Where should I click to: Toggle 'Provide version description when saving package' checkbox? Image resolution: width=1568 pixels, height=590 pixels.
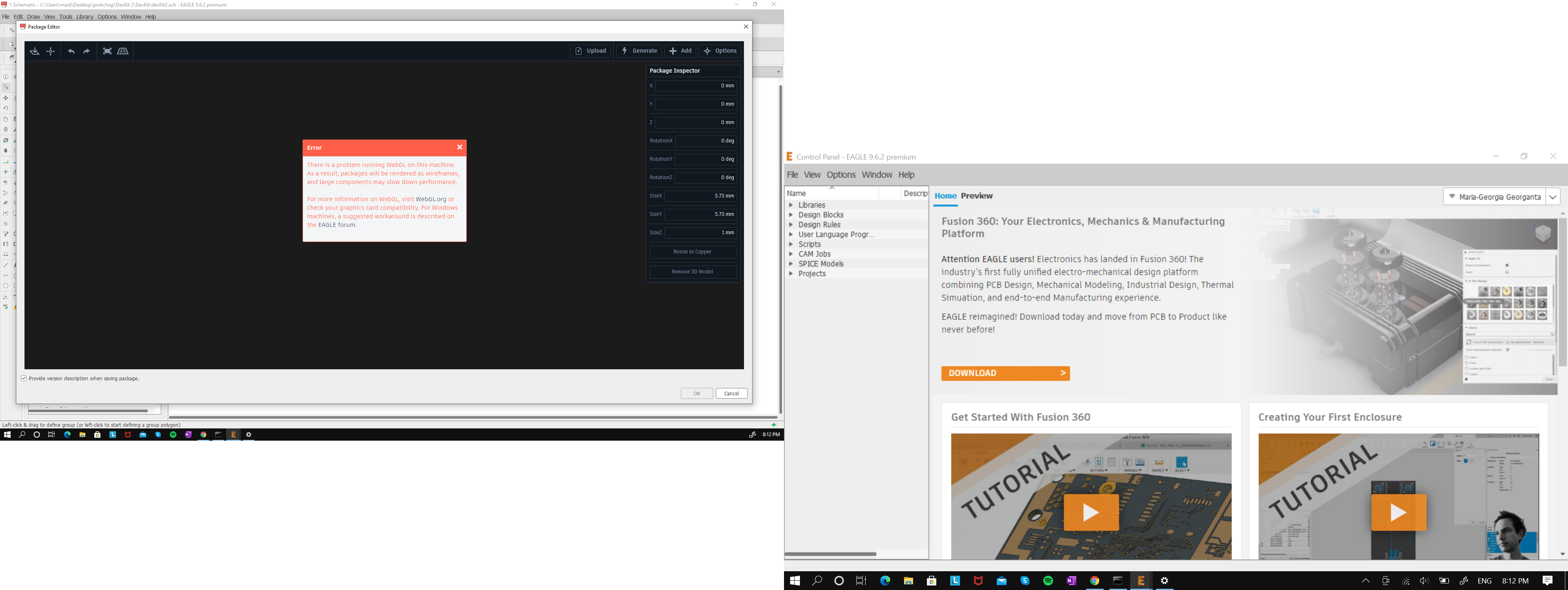coord(24,378)
